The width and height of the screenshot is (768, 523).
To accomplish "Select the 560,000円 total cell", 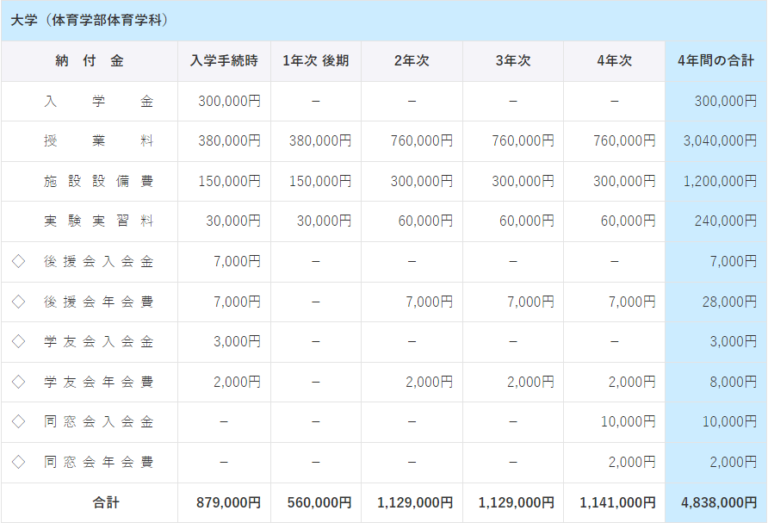I will pyautogui.click(x=319, y=502).
